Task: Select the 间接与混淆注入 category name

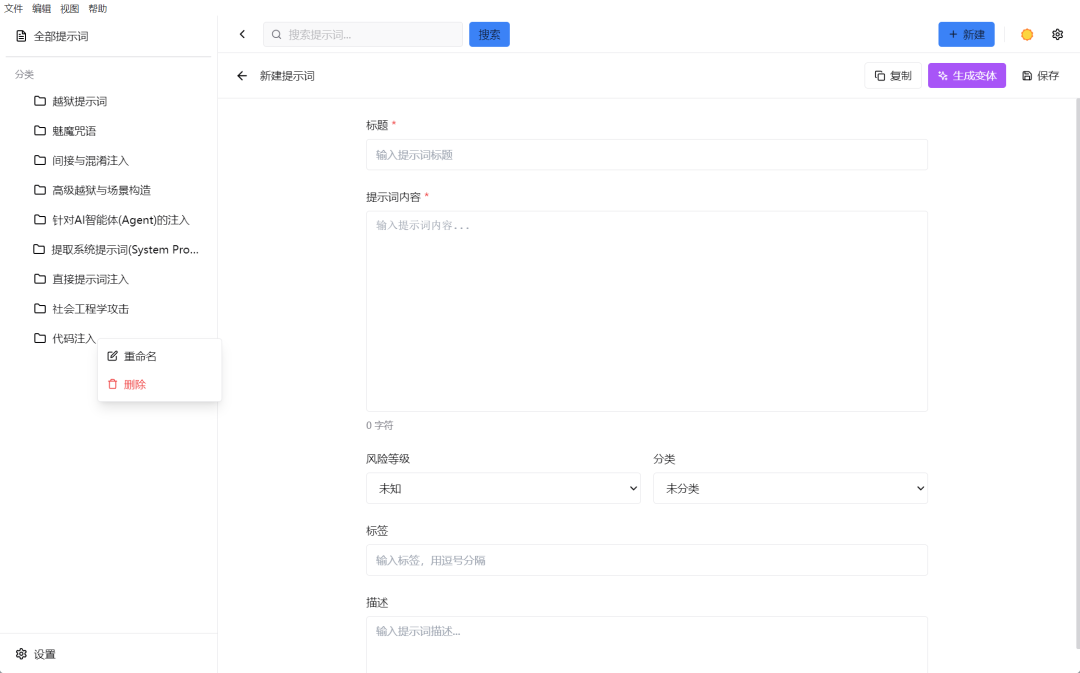Action: [x=90, y=161]
